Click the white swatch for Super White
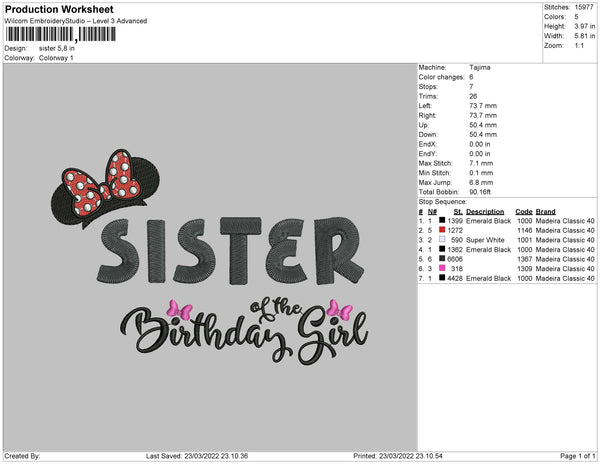 (442, 239)
